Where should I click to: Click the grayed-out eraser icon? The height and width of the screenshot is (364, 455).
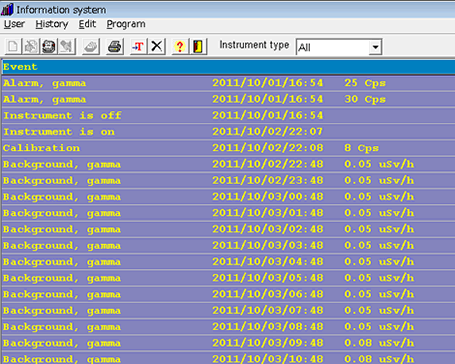point(91,46)
